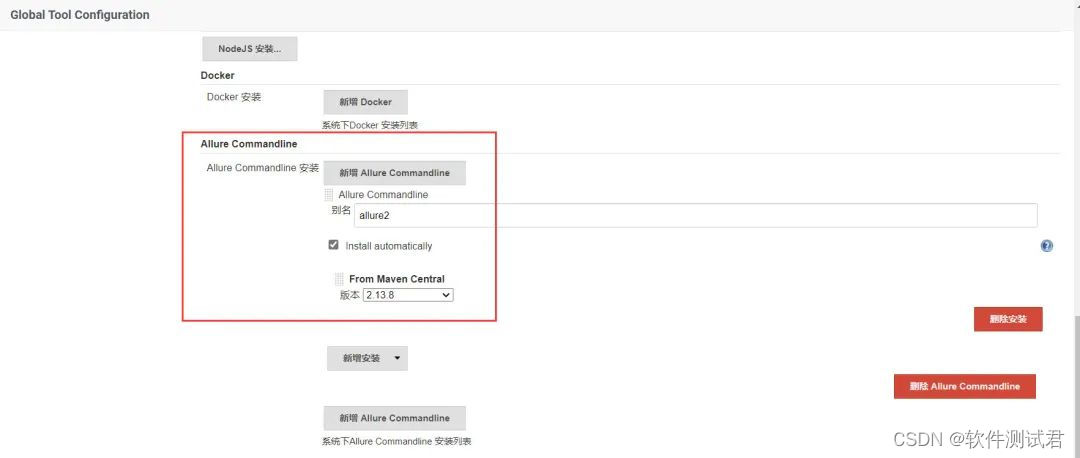
Task: Grab the drag handle beside From Maven Central
Action: click(x=339, y=279)
